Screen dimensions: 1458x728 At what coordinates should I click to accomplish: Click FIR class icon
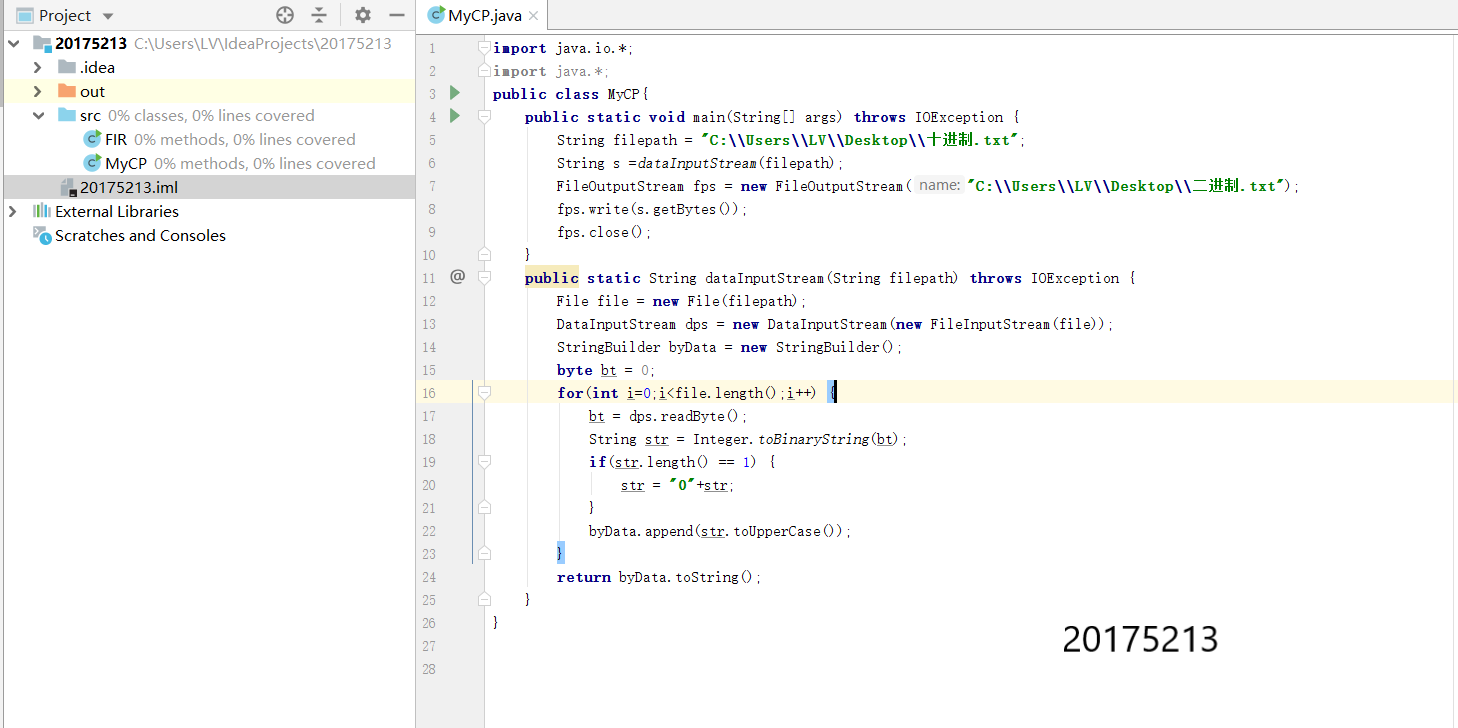point(92,139)
